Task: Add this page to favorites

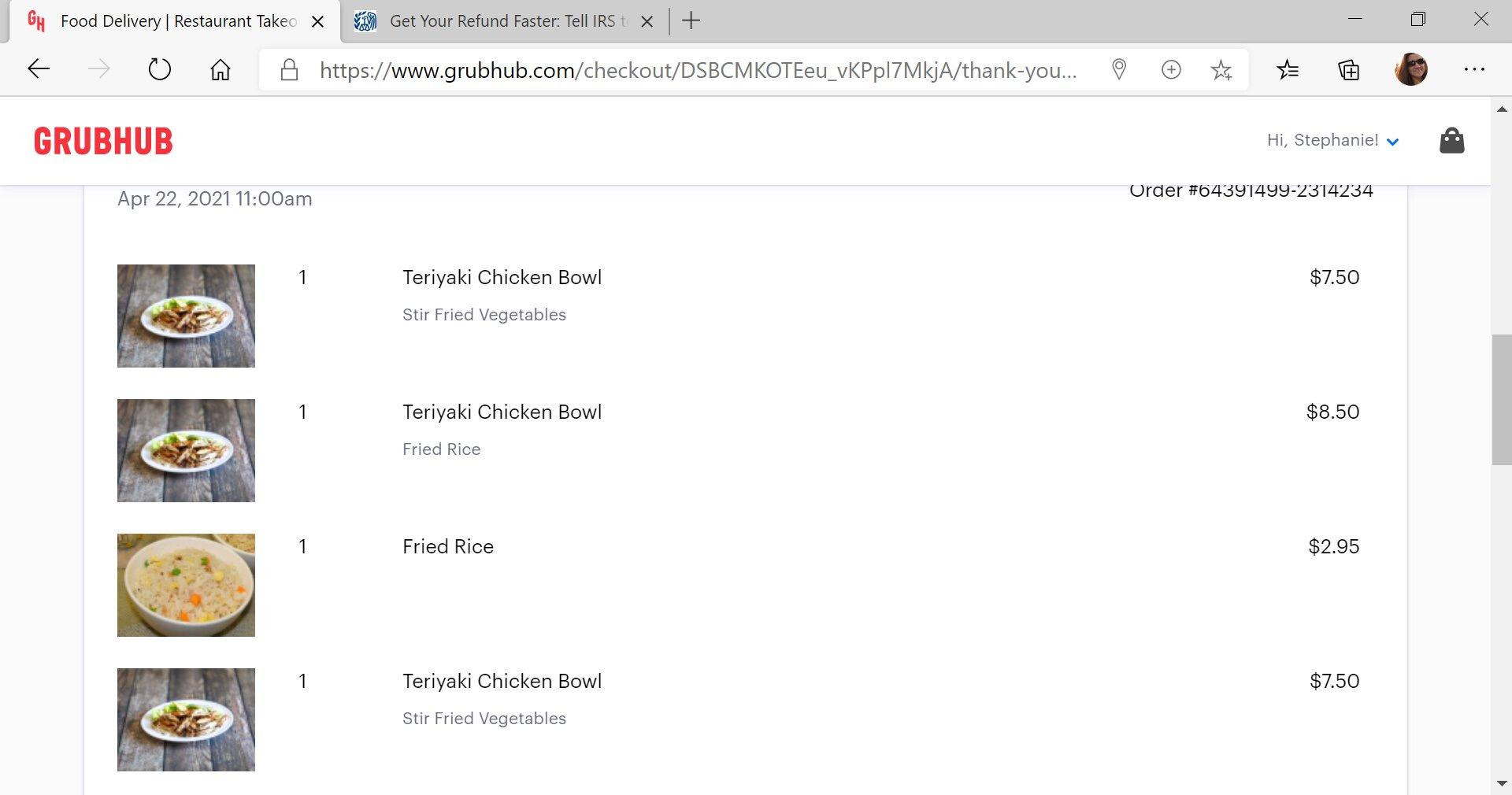Action: 1221,70
